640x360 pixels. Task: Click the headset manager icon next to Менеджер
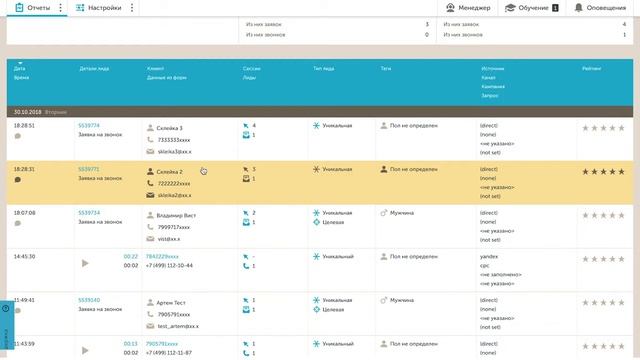(450, 8)
